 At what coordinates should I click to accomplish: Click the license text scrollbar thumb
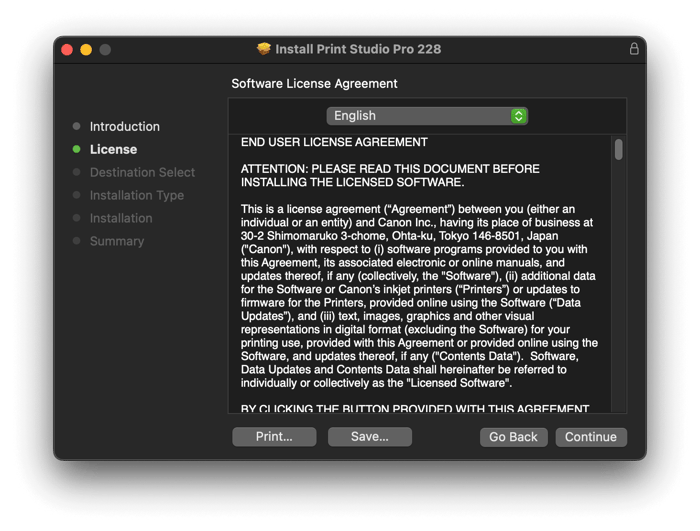pyautogui.click(x=618, y=149)
